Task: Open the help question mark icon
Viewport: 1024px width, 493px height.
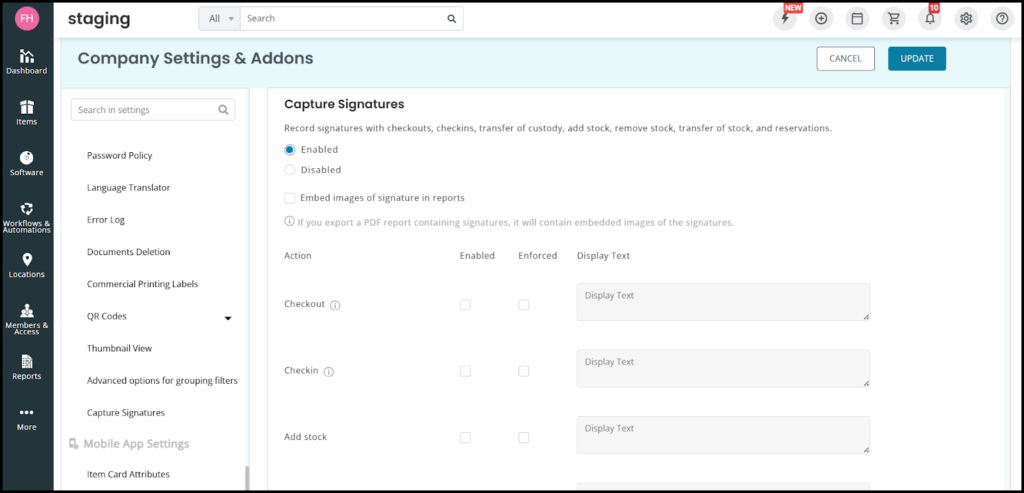Action: [x=1001, y=18]
